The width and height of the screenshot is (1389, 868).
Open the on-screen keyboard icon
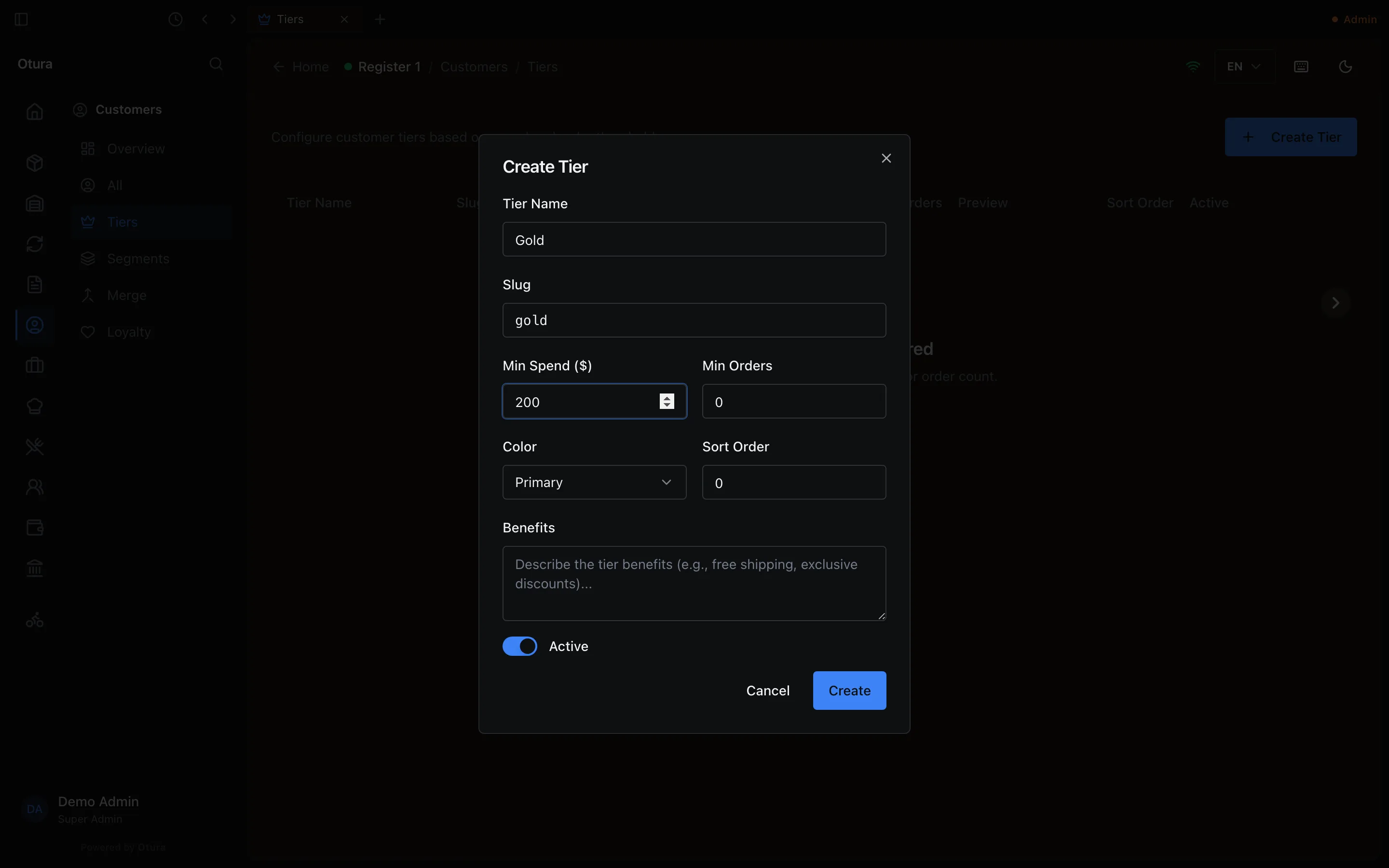tap(1301, 67)
